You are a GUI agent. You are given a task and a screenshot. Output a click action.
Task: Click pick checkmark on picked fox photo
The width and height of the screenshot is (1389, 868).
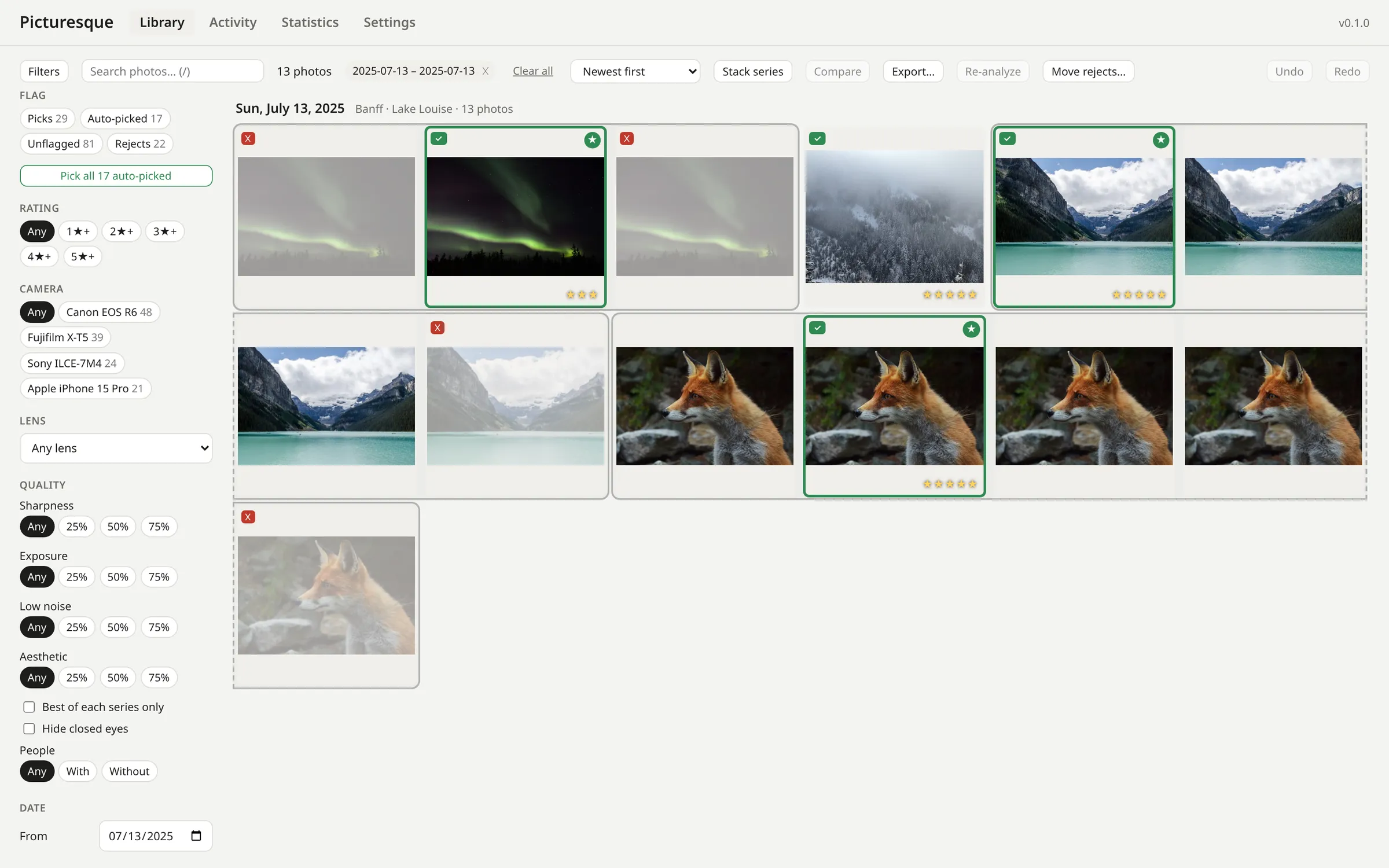(x=817, y=328)
